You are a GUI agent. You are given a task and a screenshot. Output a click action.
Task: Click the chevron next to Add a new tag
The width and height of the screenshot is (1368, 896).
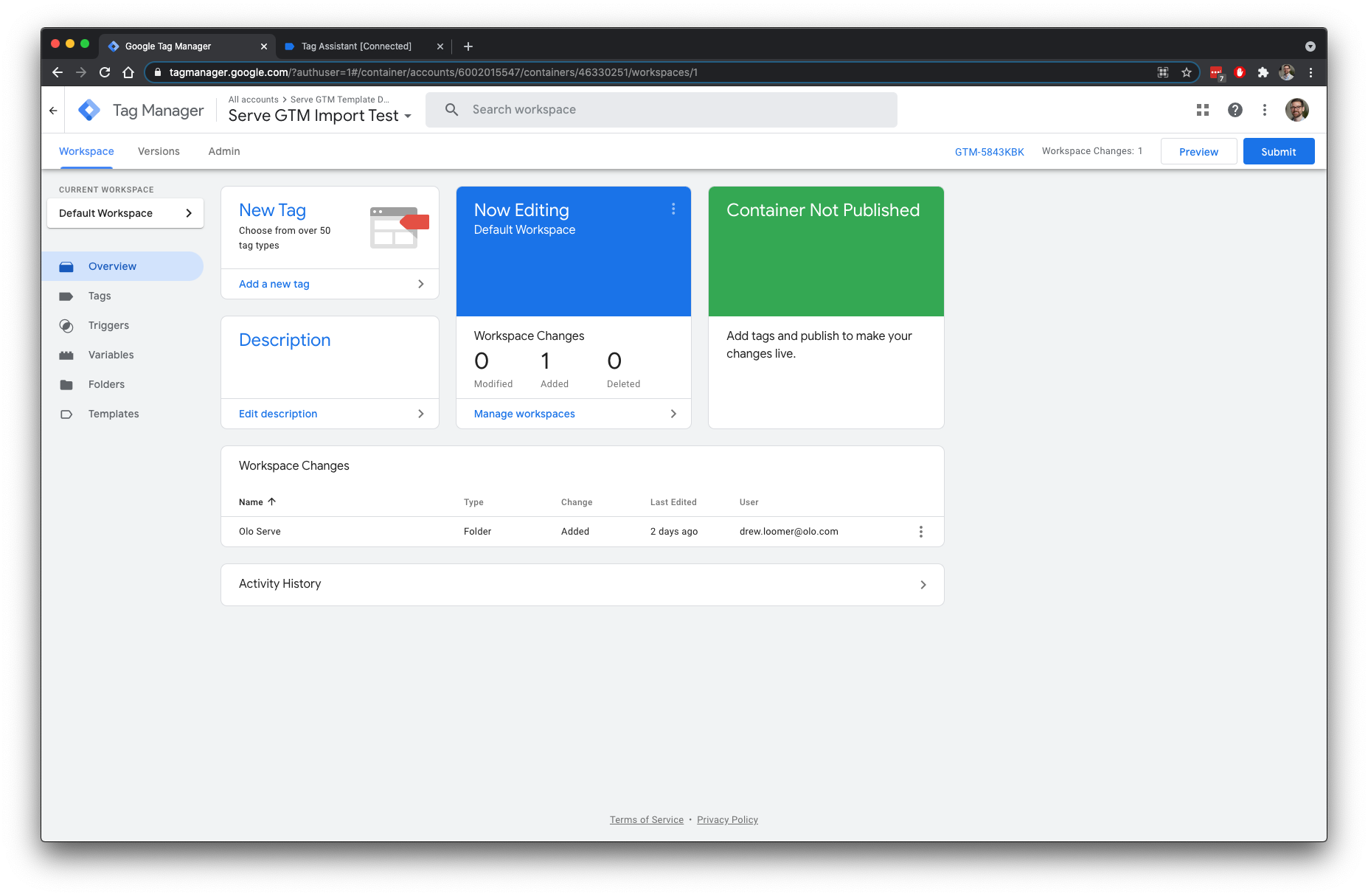coord(421,284)
